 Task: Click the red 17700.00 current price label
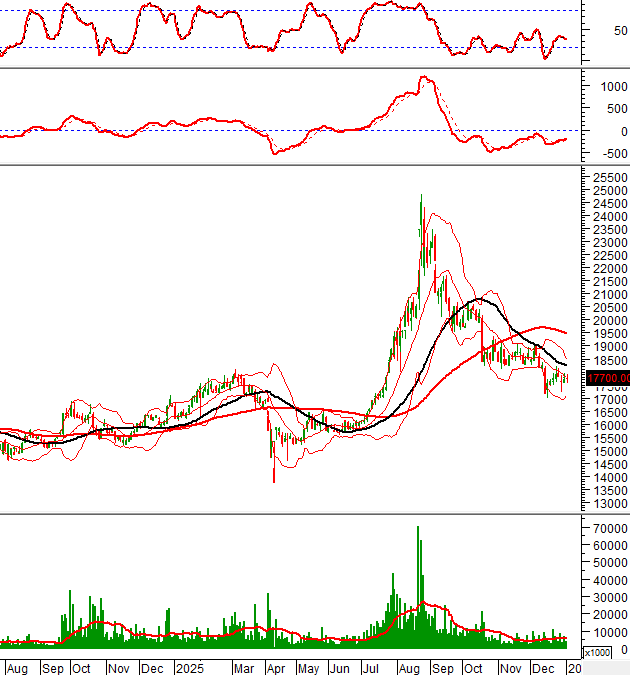[x=606, y=378]
